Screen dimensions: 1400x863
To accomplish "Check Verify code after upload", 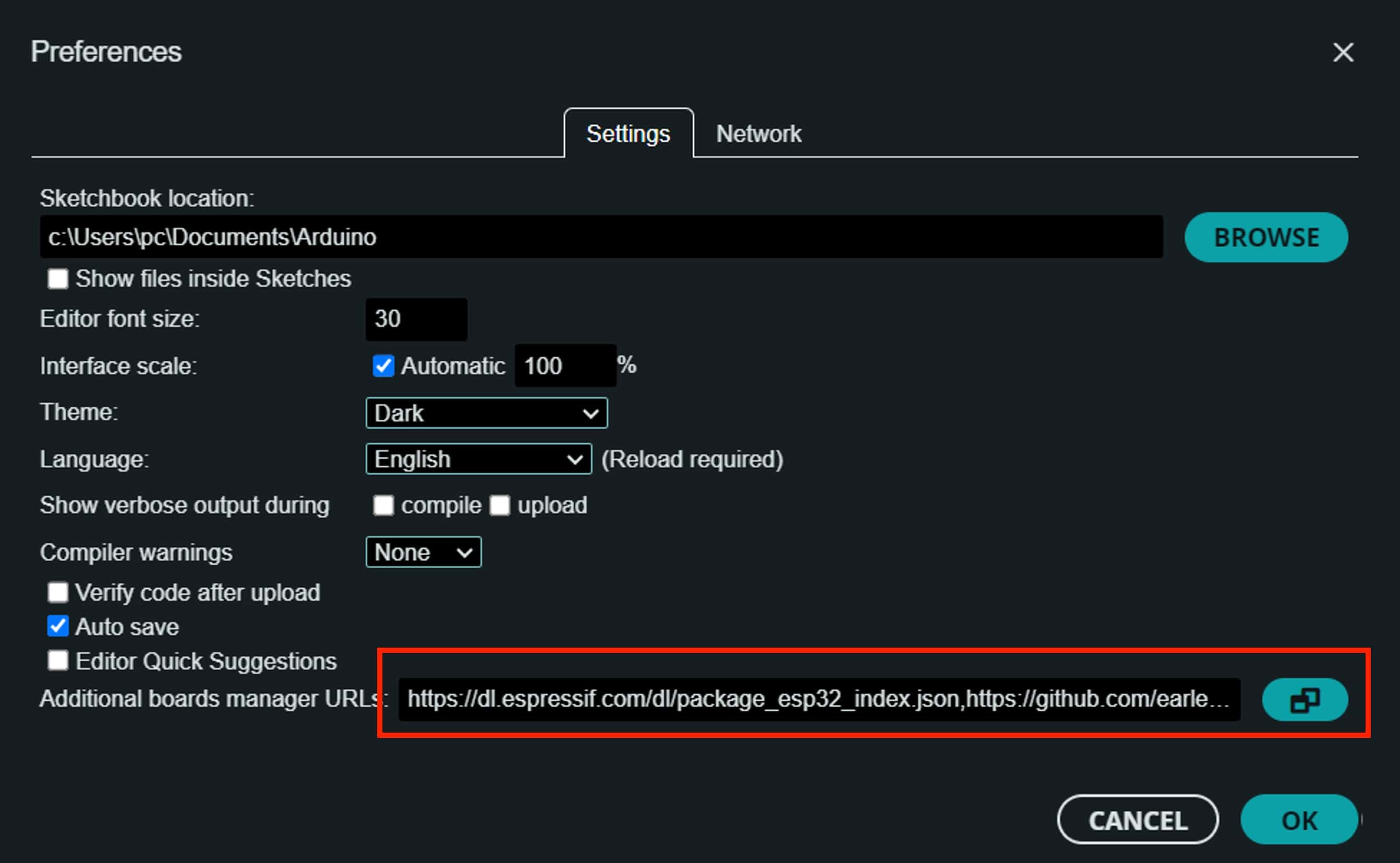I will point(58,592).
